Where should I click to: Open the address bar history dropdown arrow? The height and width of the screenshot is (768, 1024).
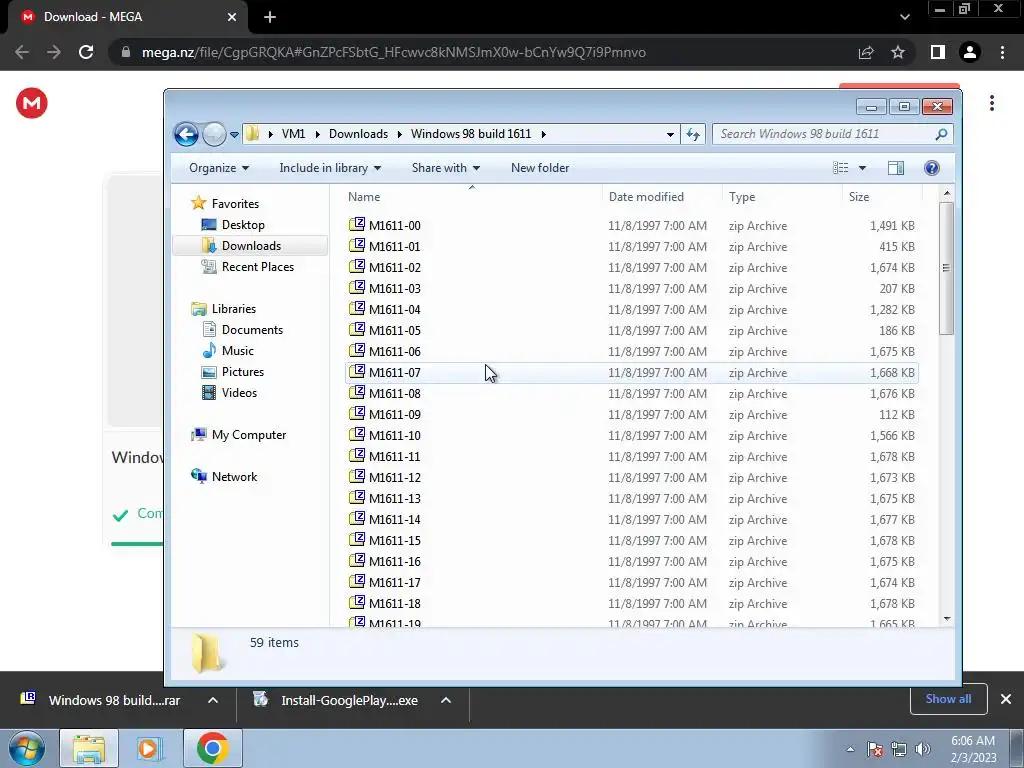point(670,135)
